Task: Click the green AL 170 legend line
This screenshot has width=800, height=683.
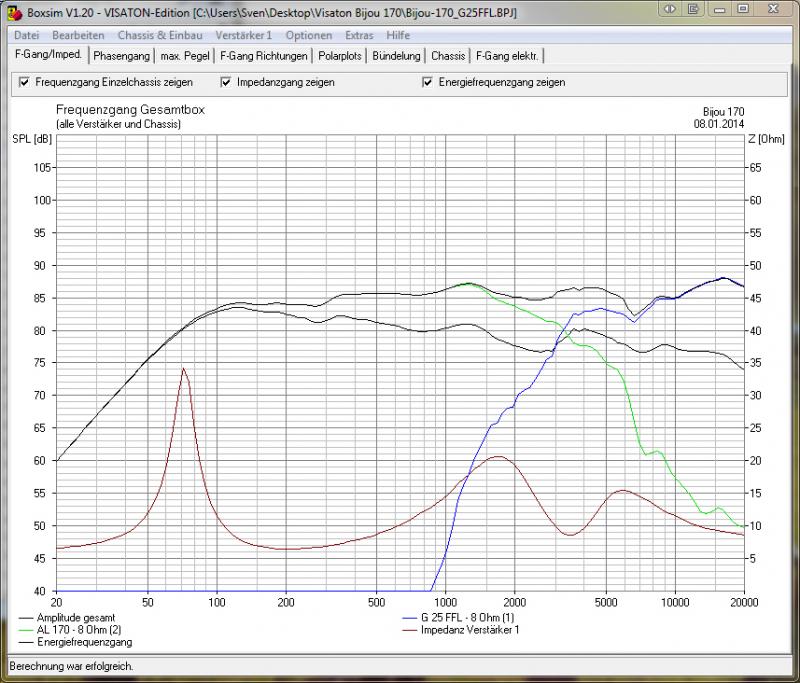Action: (26, 630)
